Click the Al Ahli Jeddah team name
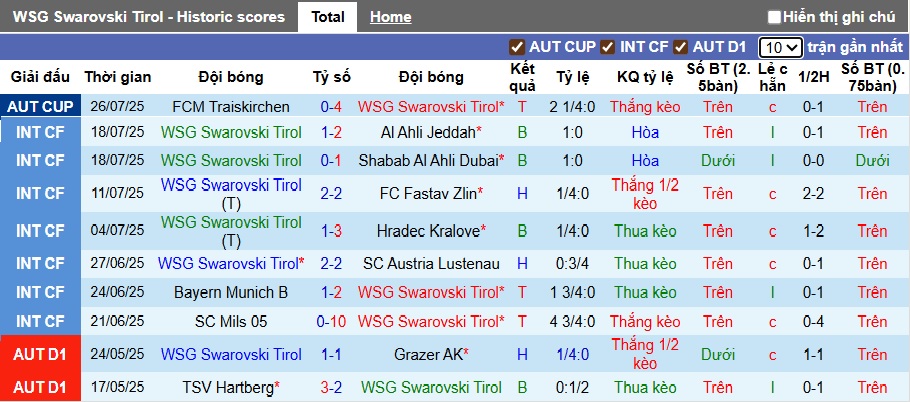 point(429,132)
